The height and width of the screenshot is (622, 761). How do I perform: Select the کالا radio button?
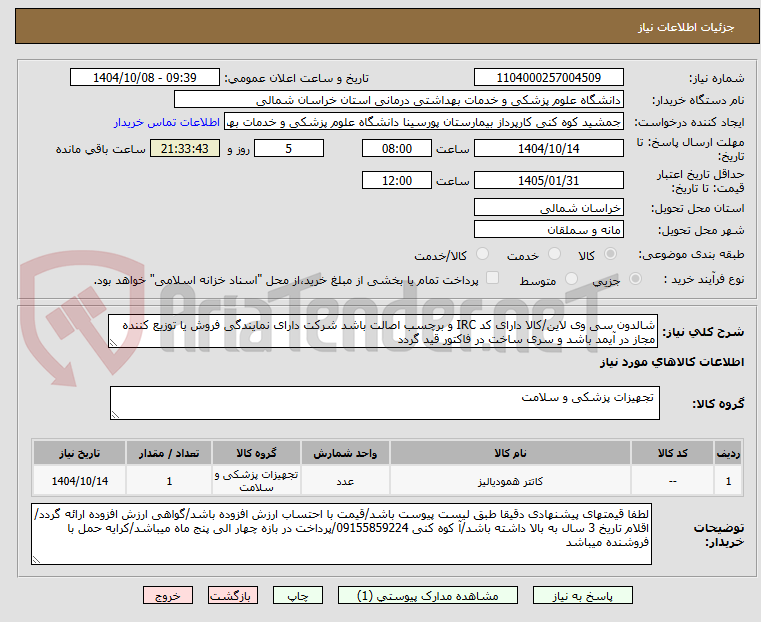pyautogui.click(x=610, y=254)
